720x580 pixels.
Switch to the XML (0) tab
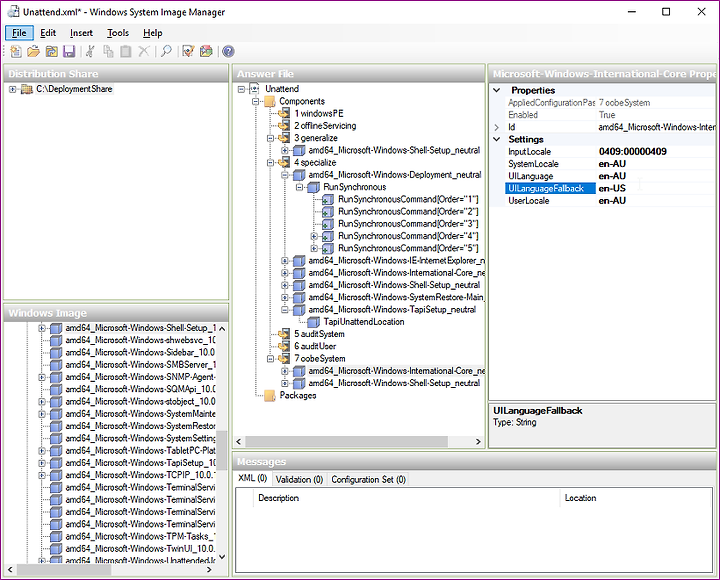253,479
